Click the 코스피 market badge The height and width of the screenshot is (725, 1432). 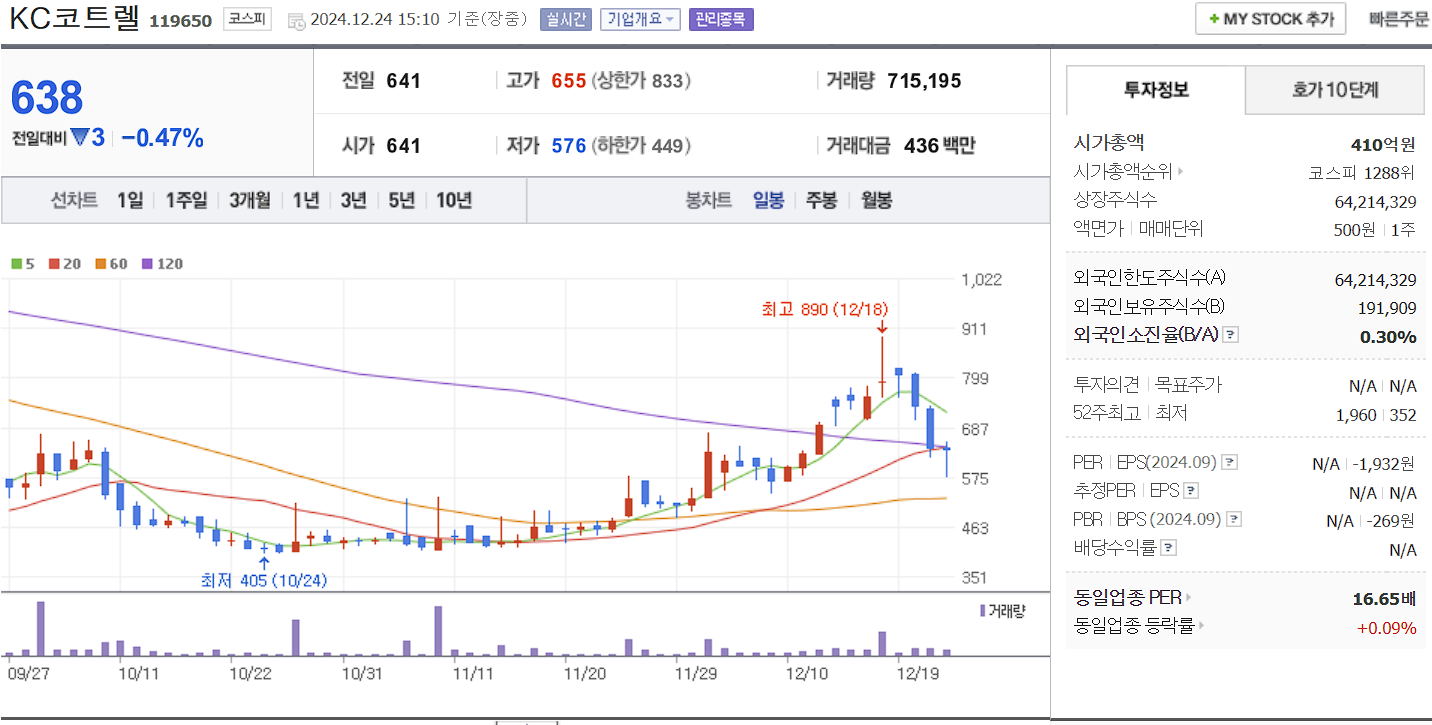247,19
